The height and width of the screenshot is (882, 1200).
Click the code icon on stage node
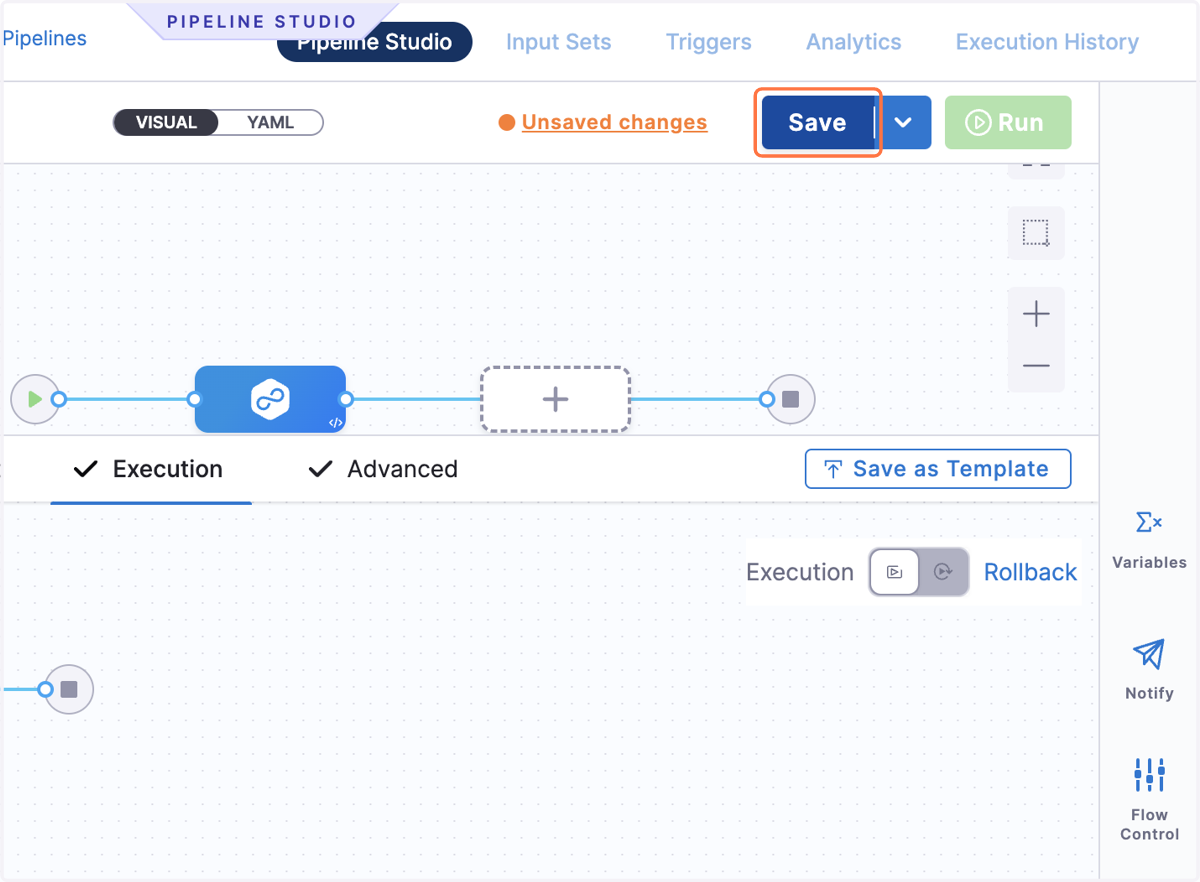tap(336, 422)
